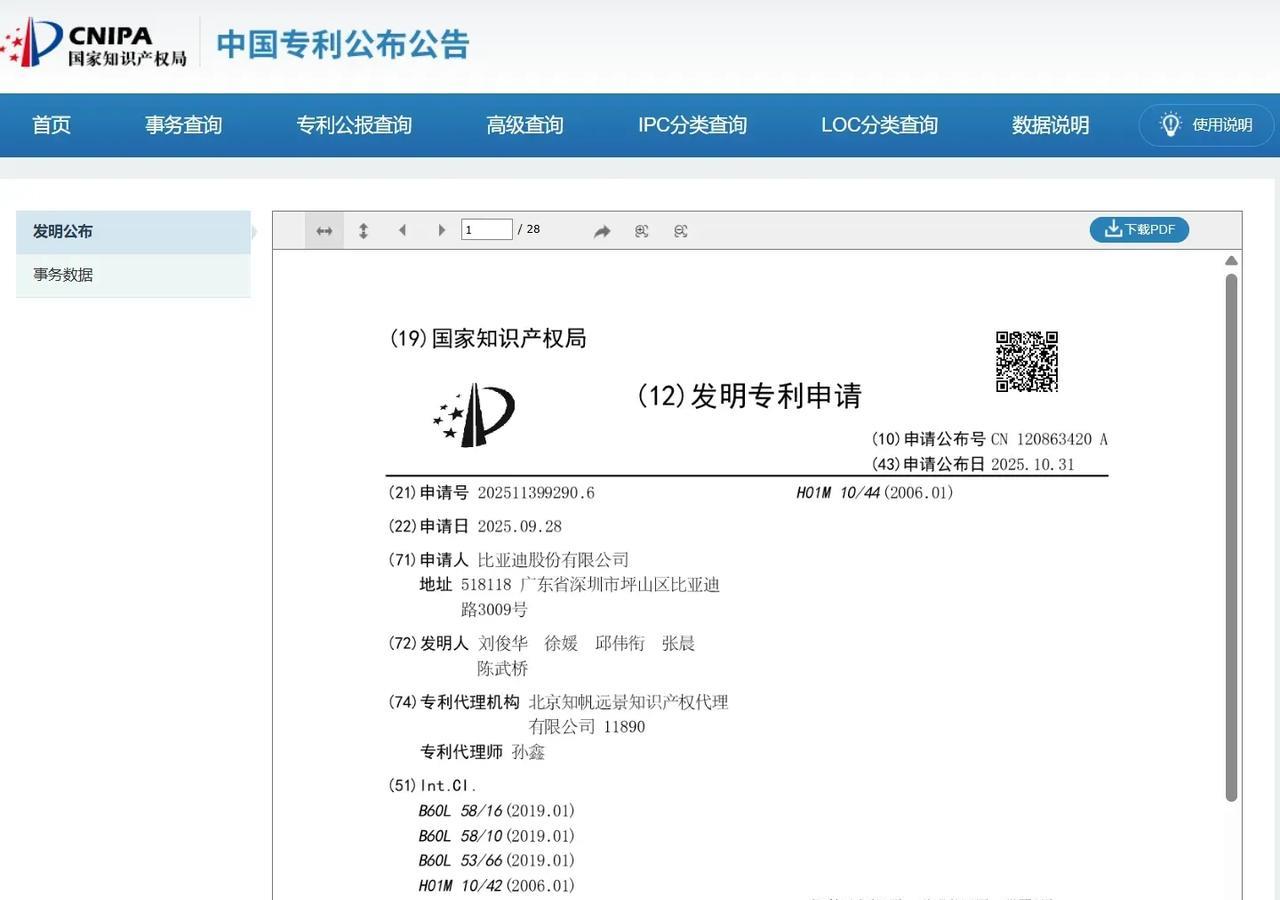Select 高级查询 in the navigation bar

point(525,125)
